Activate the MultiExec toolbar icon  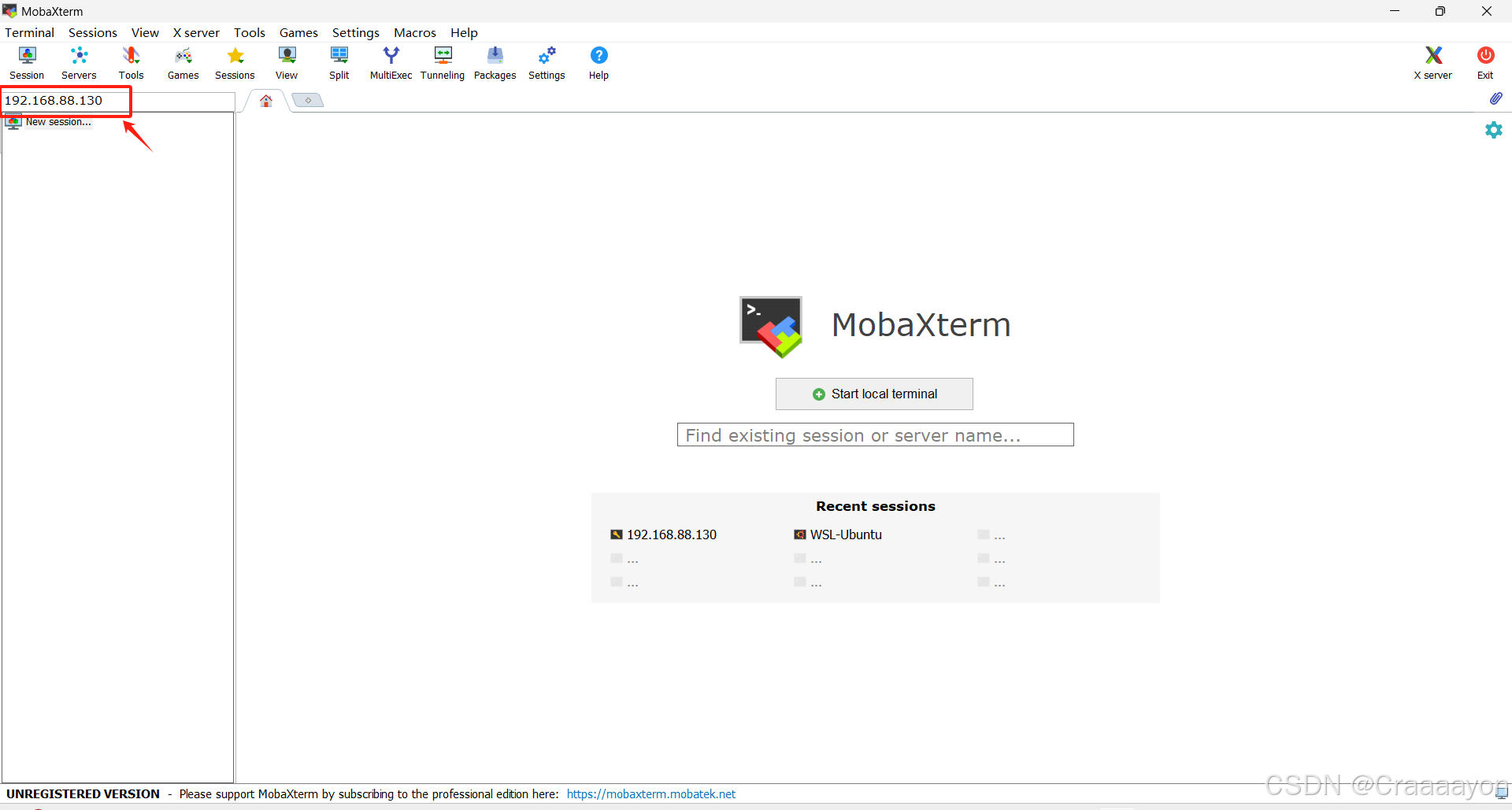[391, 63]
